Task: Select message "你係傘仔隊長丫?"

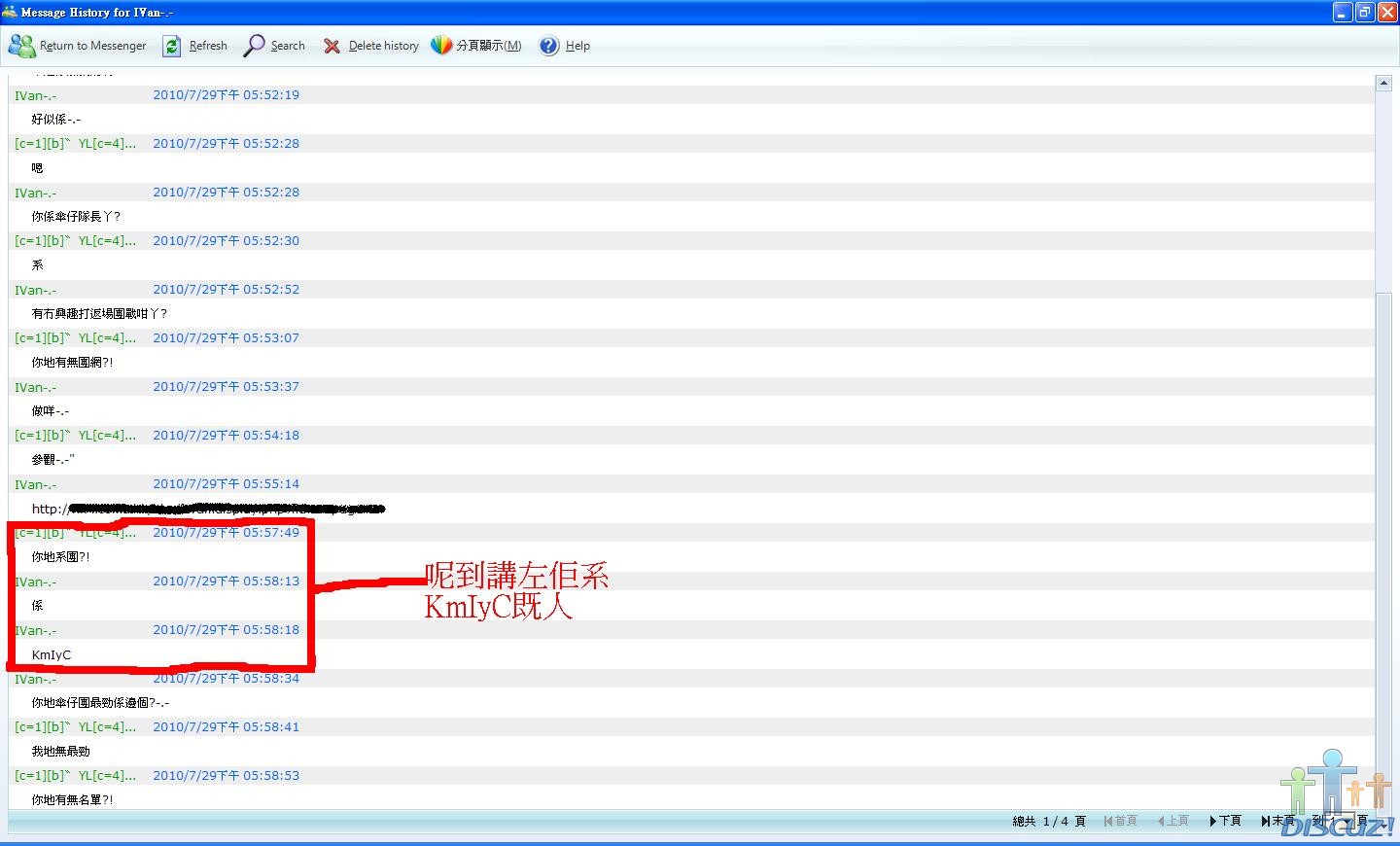Action: click(x=76, y=217)
